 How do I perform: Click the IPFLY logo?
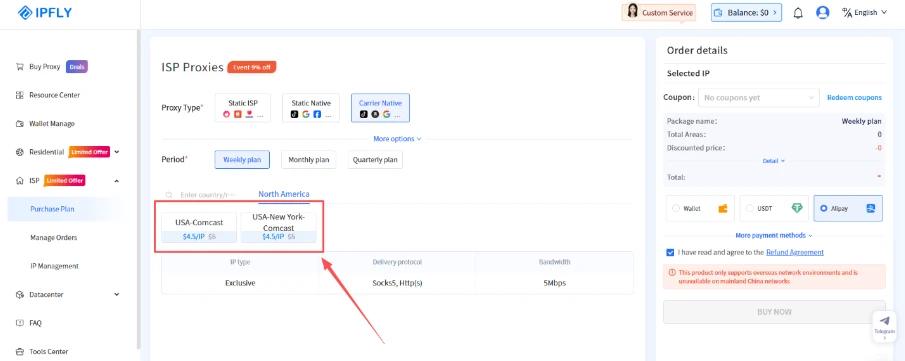tap(44, 12)
